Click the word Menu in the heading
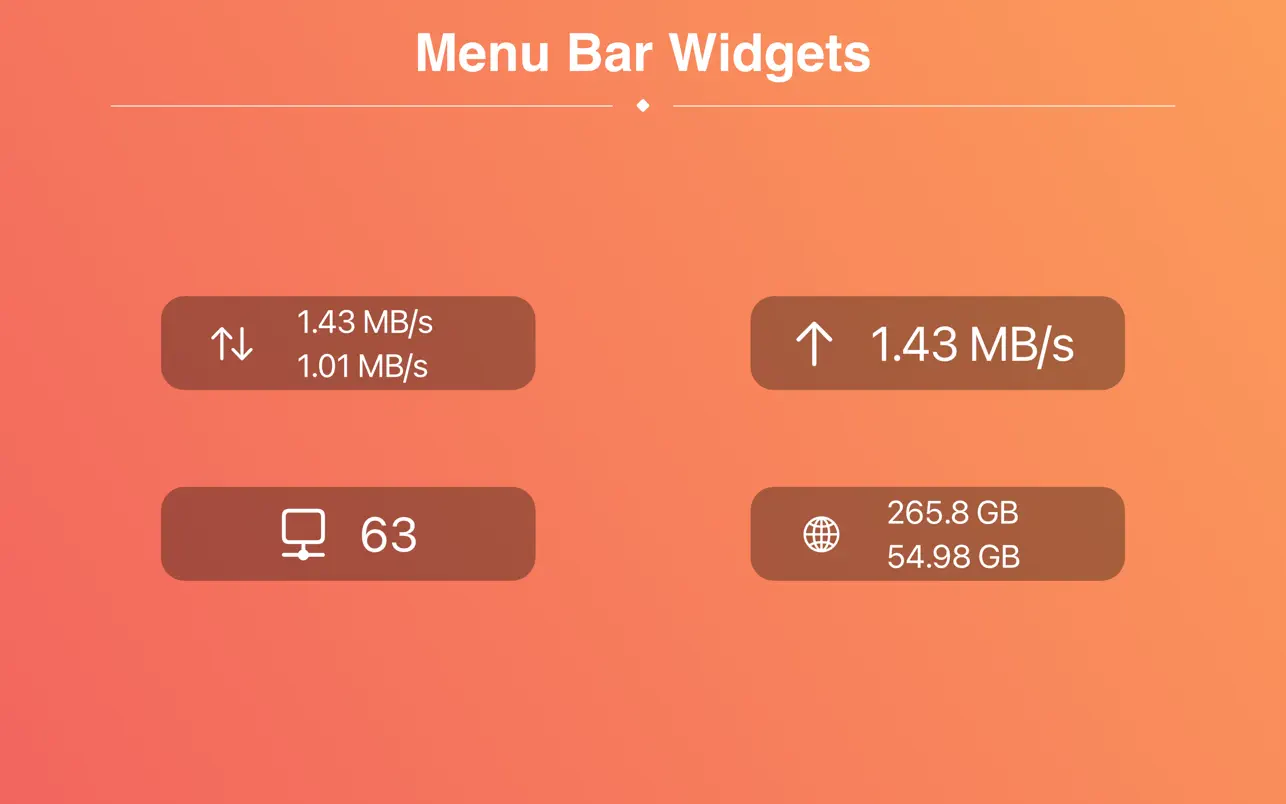 pyautogui.click(x=482, y=52)
